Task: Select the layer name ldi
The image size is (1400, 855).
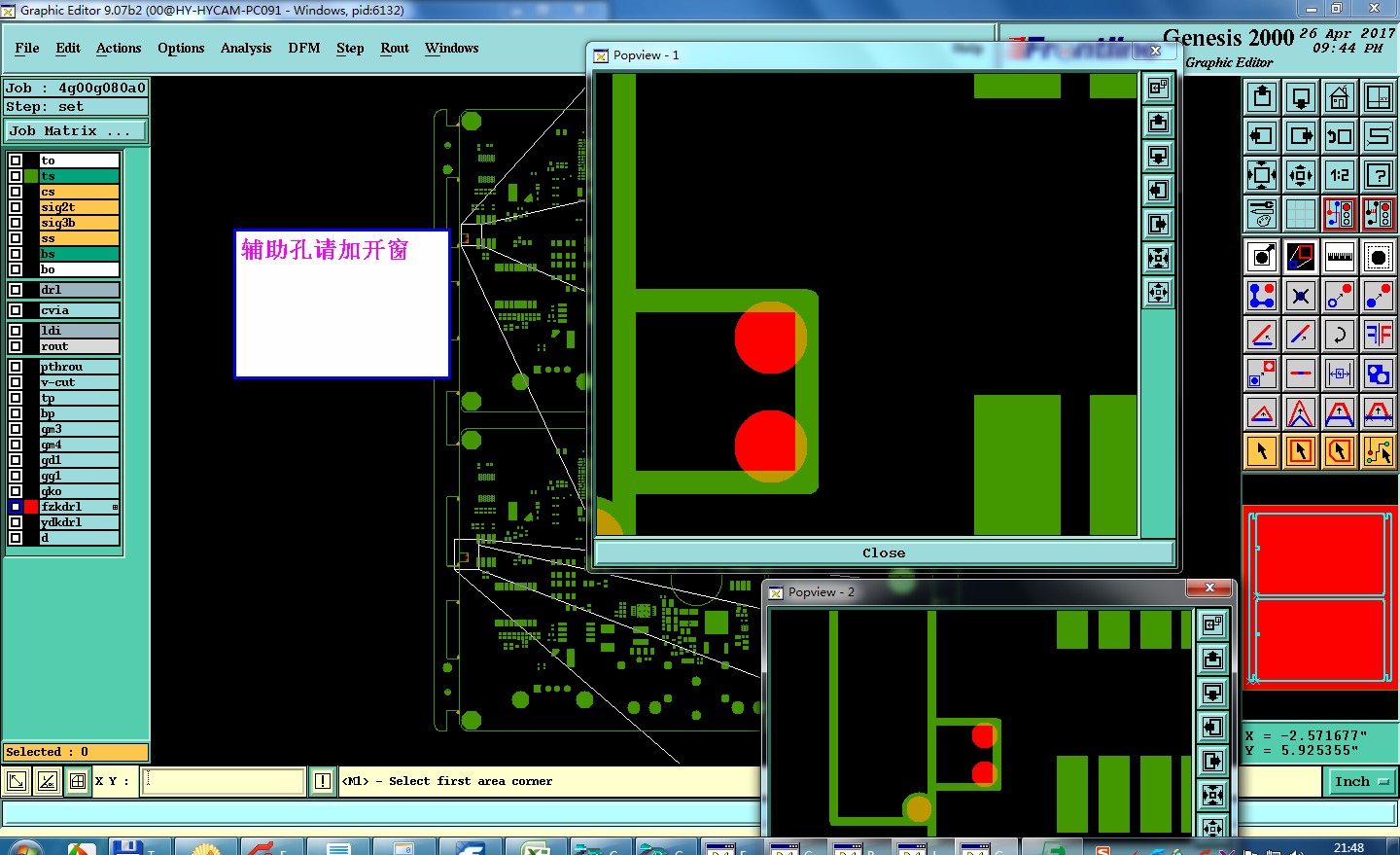Action: coord(79,331)
